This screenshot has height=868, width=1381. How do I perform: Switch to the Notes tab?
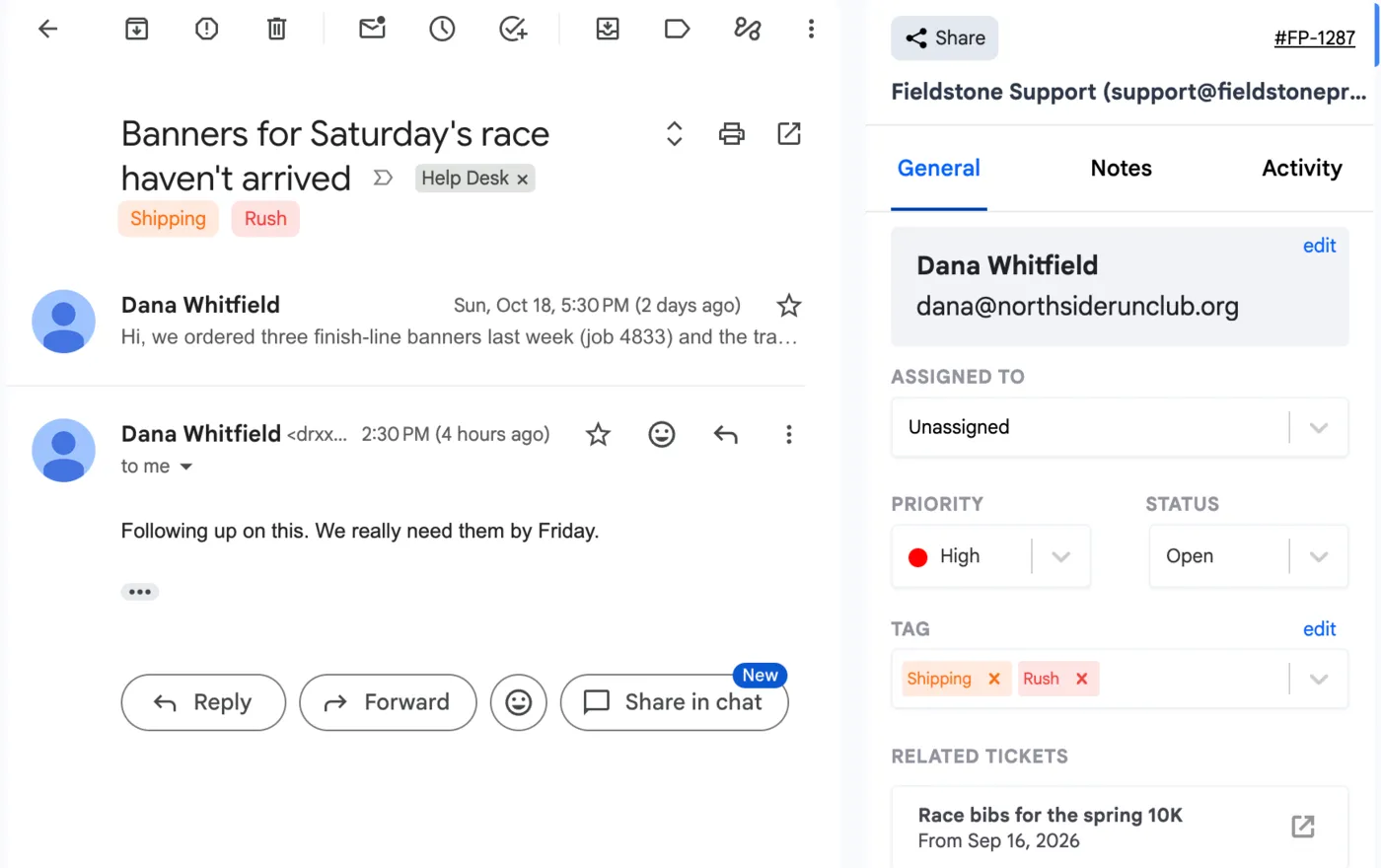(1121, 168)
